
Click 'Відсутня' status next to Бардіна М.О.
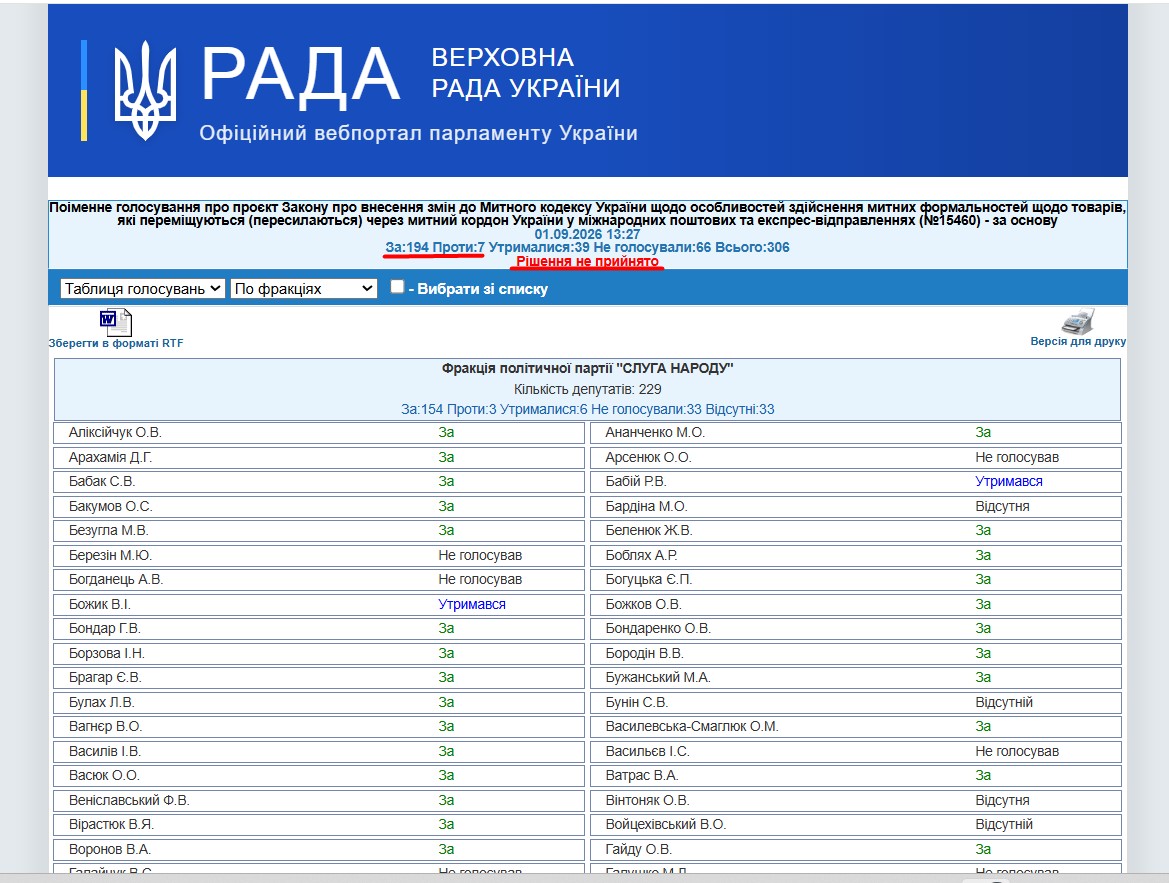[x=1002, y=506]
